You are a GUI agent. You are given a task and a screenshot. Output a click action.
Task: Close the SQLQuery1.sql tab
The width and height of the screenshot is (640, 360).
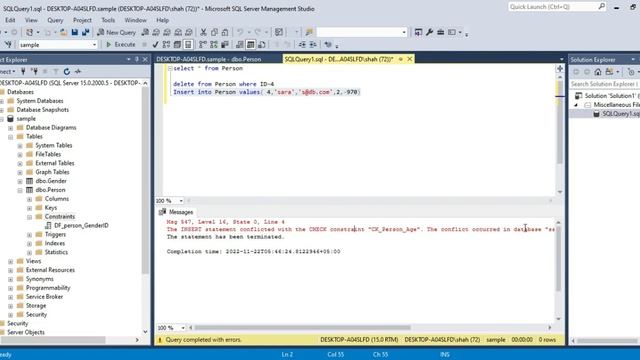point(409,59)
